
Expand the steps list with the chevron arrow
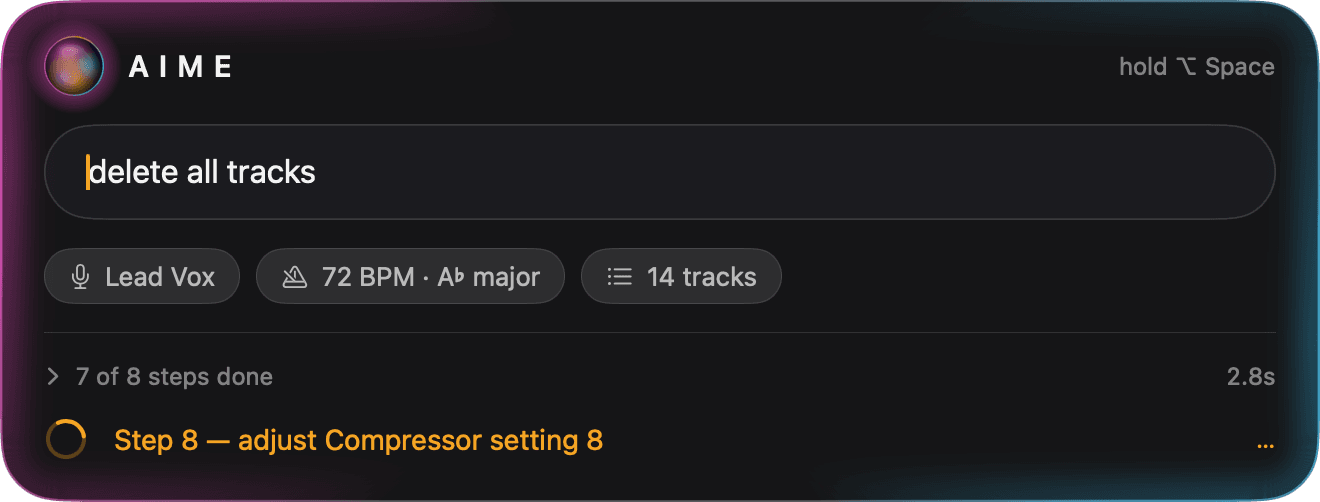point(53,377)
